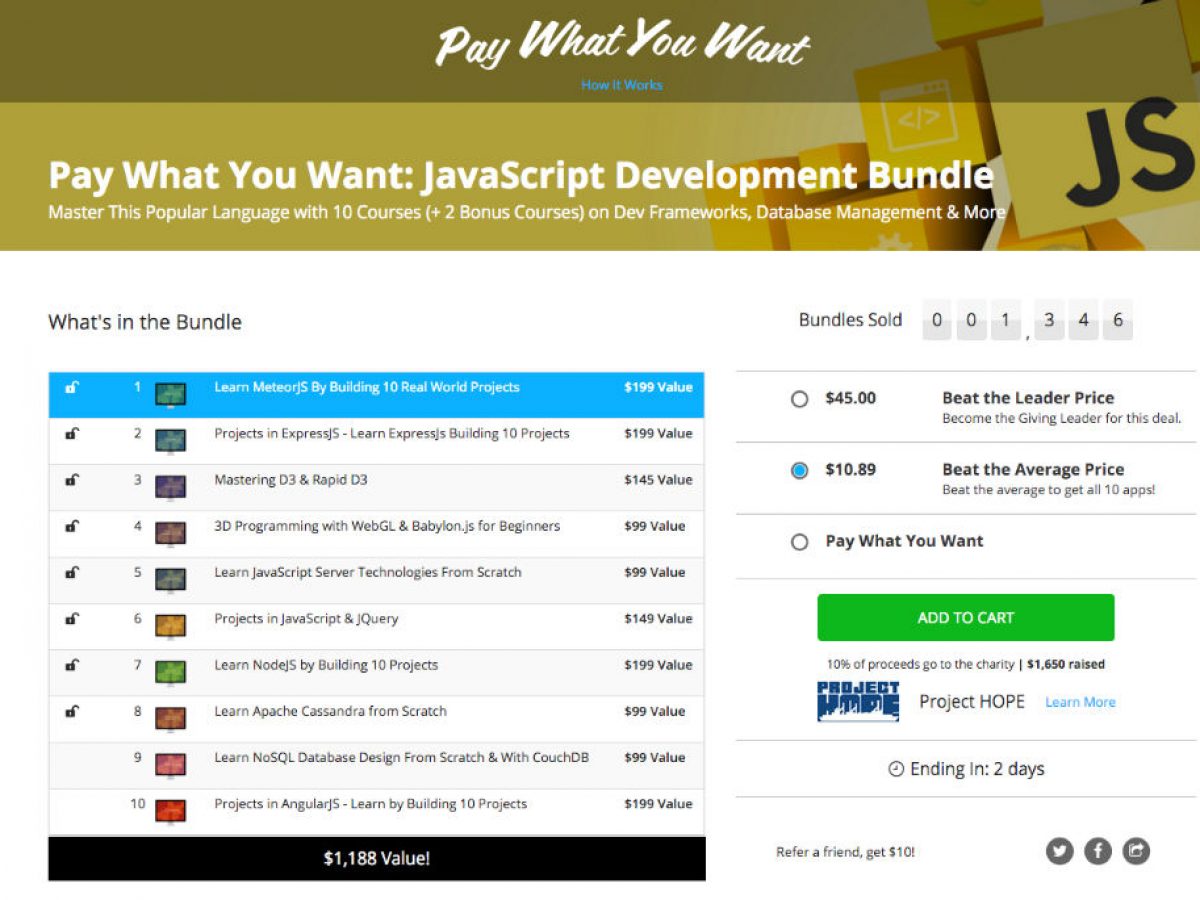Image resolution: width=1200 pixels, height=900 pixels.
Task: Expand the Projects in ExpressJS course row
Action: pos(391,434)
